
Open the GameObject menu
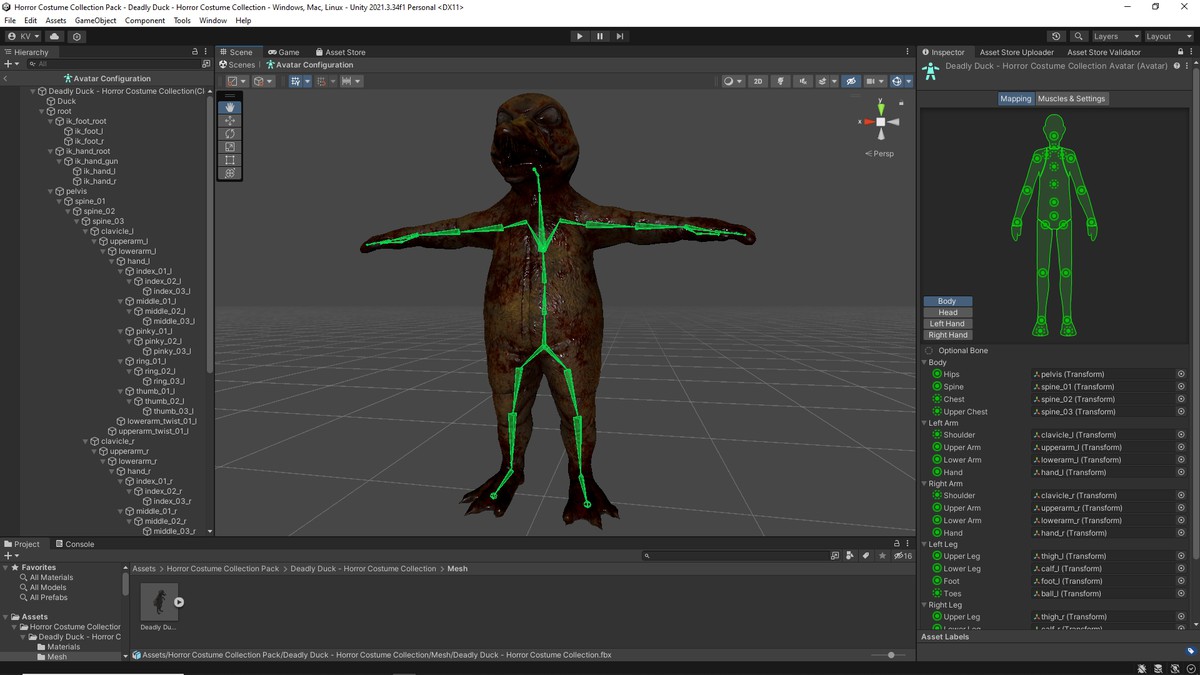95,20
